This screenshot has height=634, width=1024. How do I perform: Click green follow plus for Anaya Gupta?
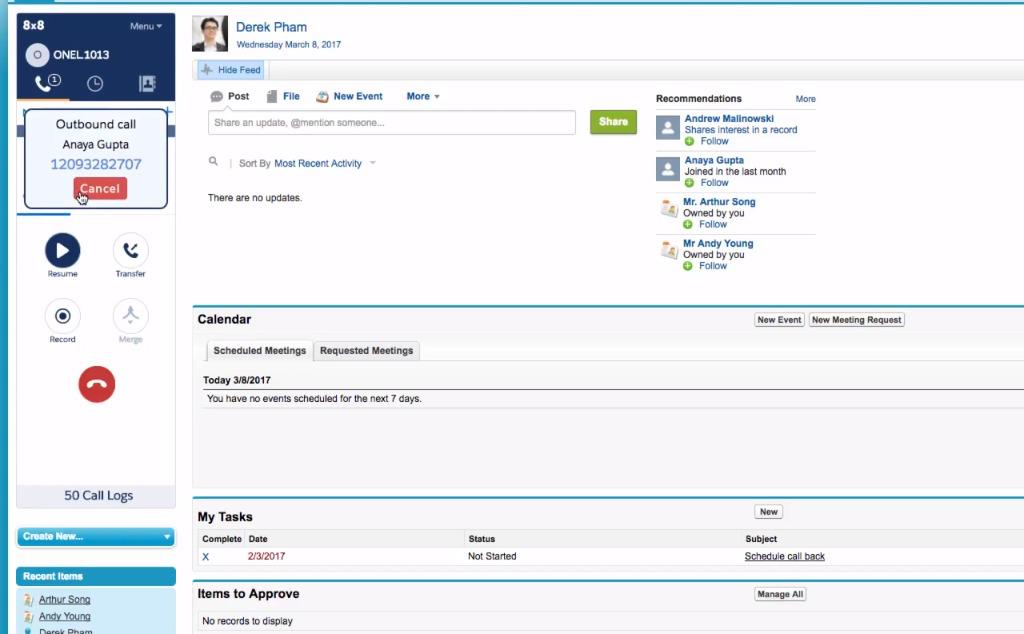[689, 183]
